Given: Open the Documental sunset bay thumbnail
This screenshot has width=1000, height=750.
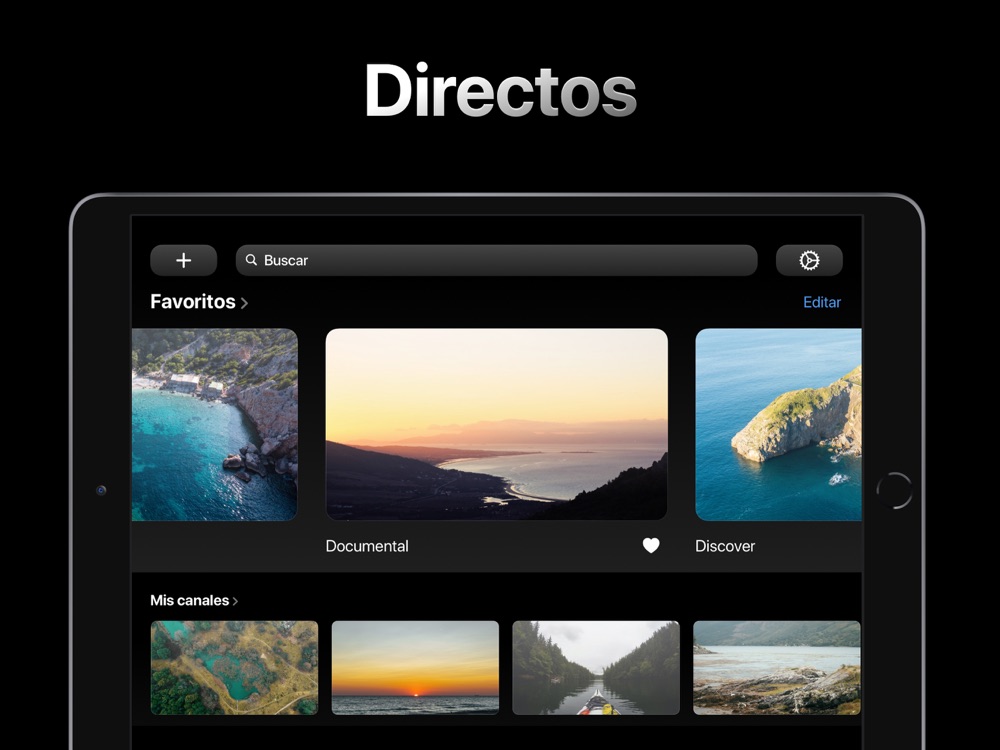Looking at the screenshot, I should (x=496, y=424).
